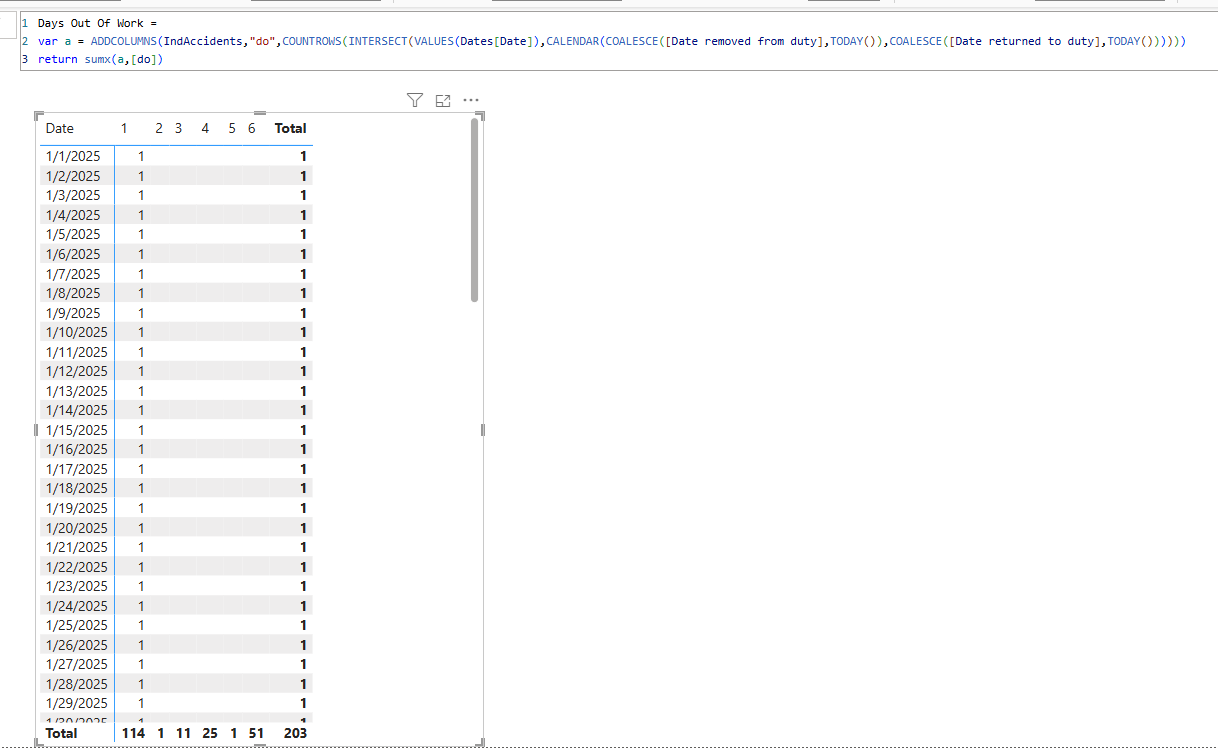Click column header 5 in the matrix
Image resolution: width=1218 pixels, height=748 pixels.
232,128
